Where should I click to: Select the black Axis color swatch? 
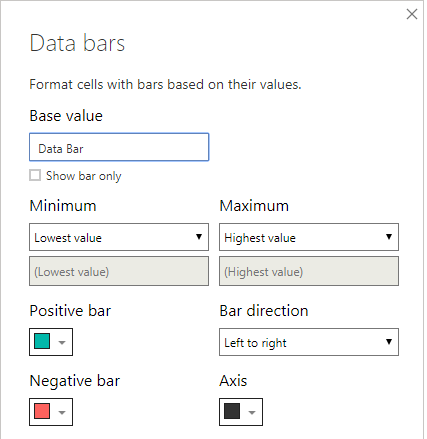tap(232, 412)
